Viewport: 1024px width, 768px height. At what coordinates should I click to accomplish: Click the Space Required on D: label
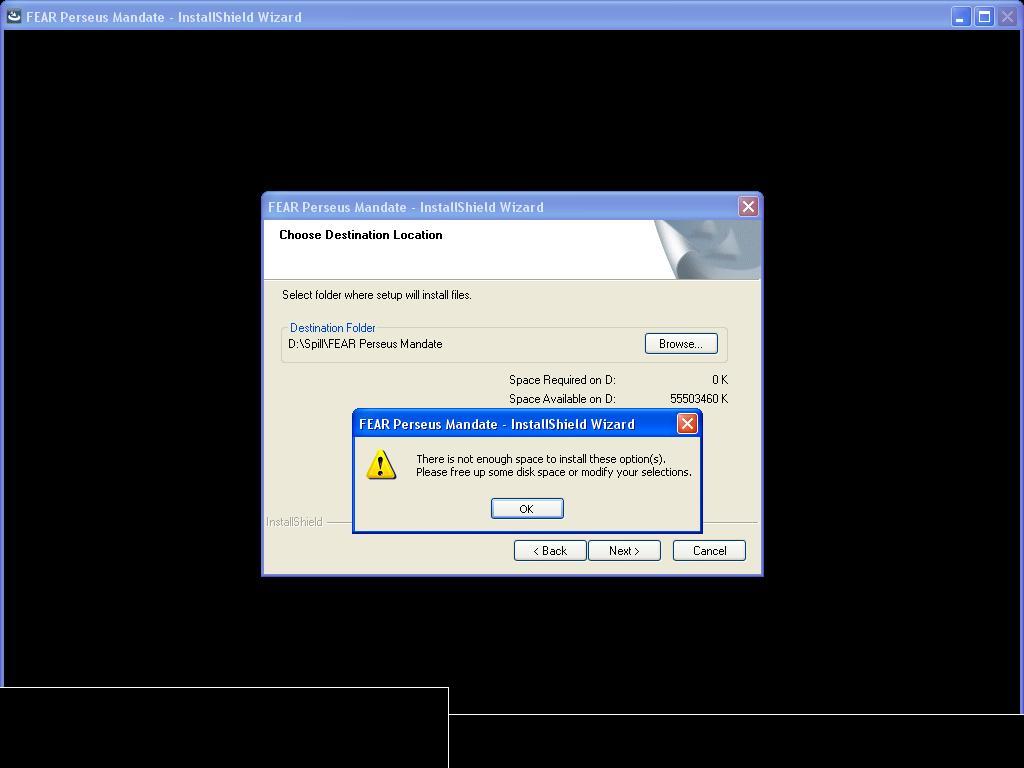562,380
